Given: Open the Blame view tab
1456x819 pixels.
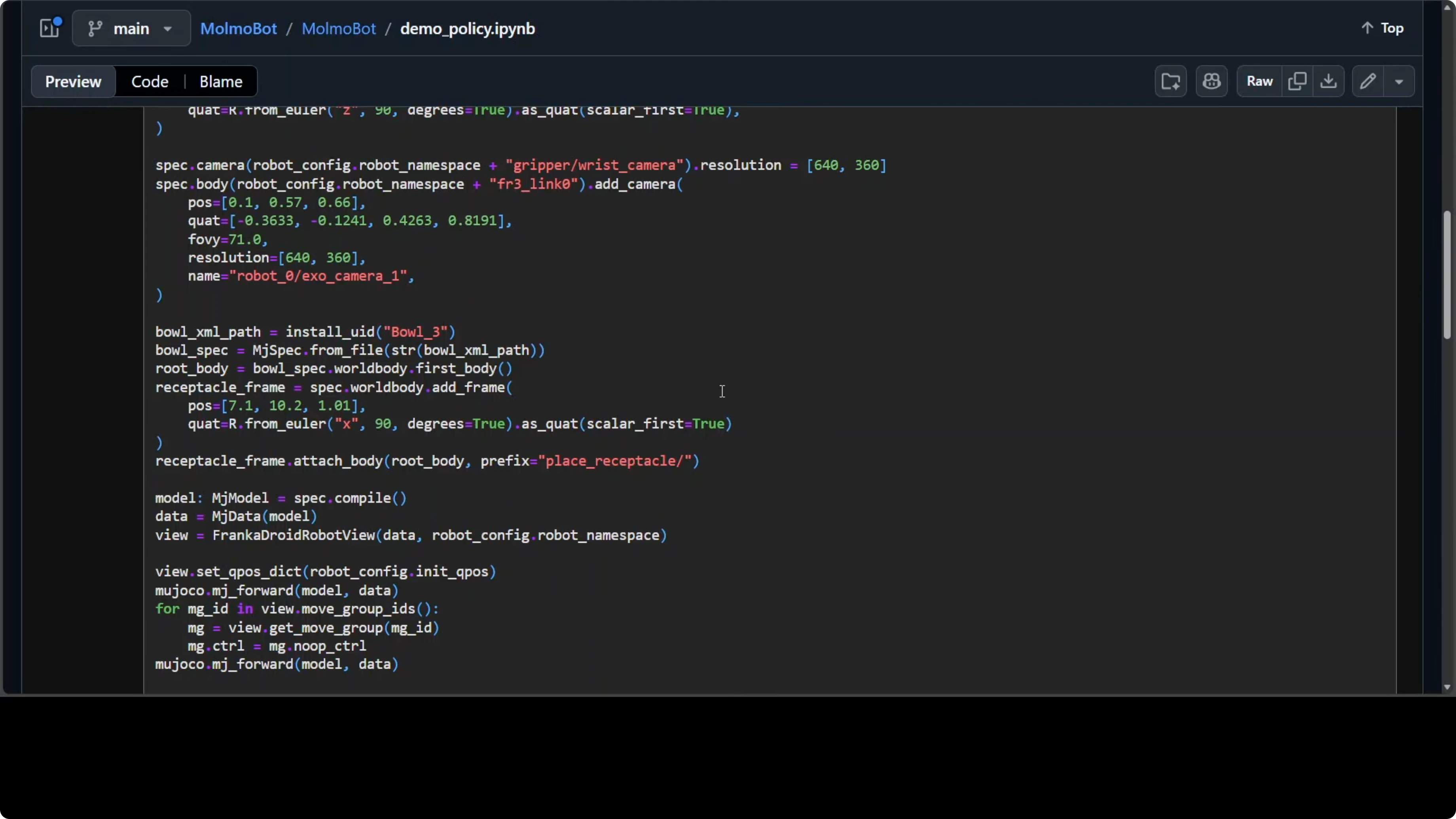Looking at the screenshot, I should click(220, 82).
